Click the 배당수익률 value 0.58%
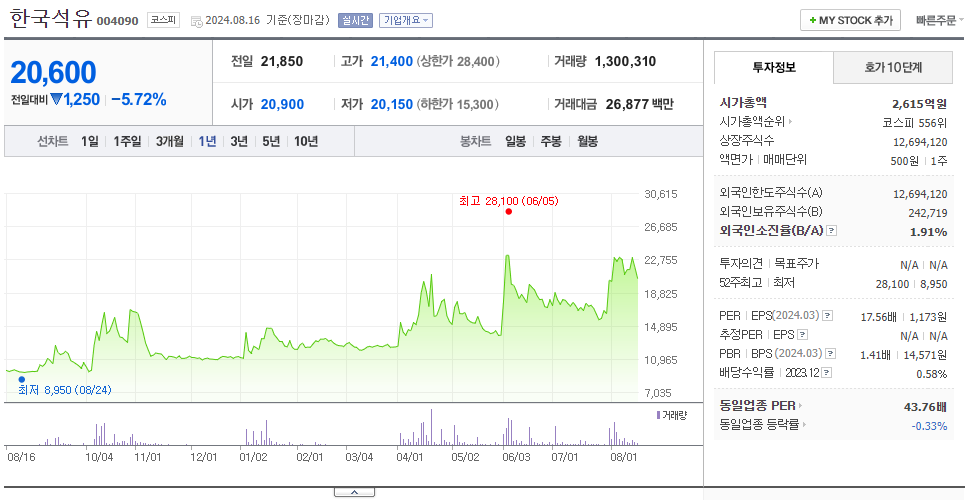 [932, 374]
